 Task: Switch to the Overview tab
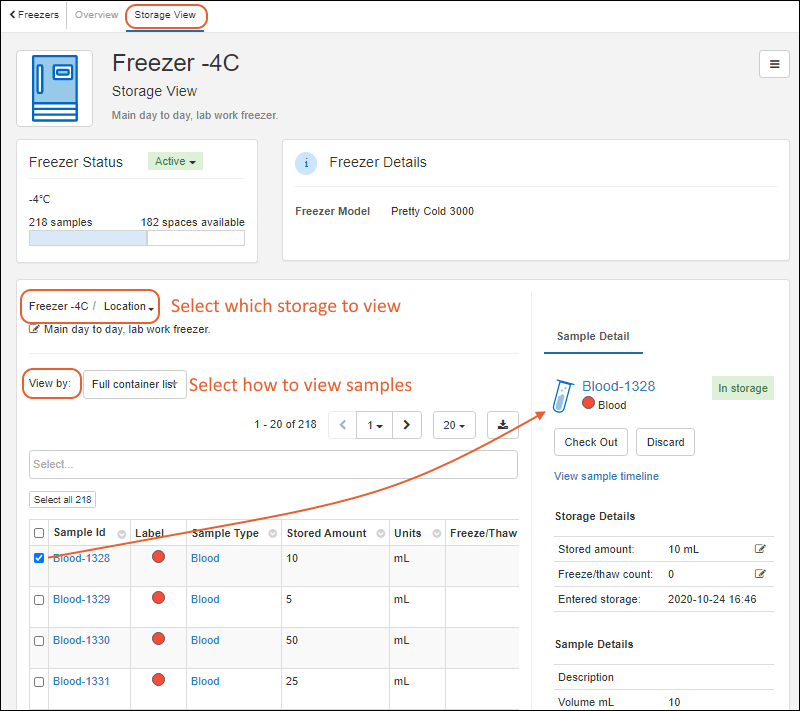96,15
